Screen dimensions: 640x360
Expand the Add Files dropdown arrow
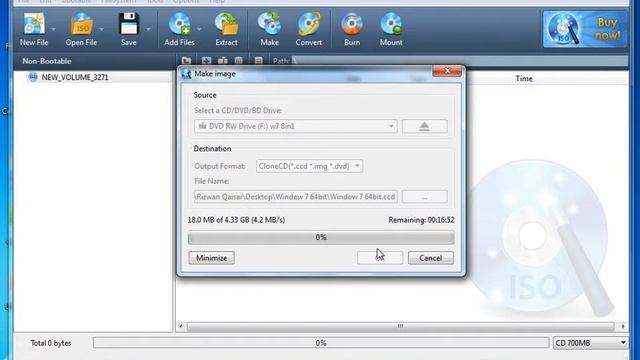pos(199,29)
